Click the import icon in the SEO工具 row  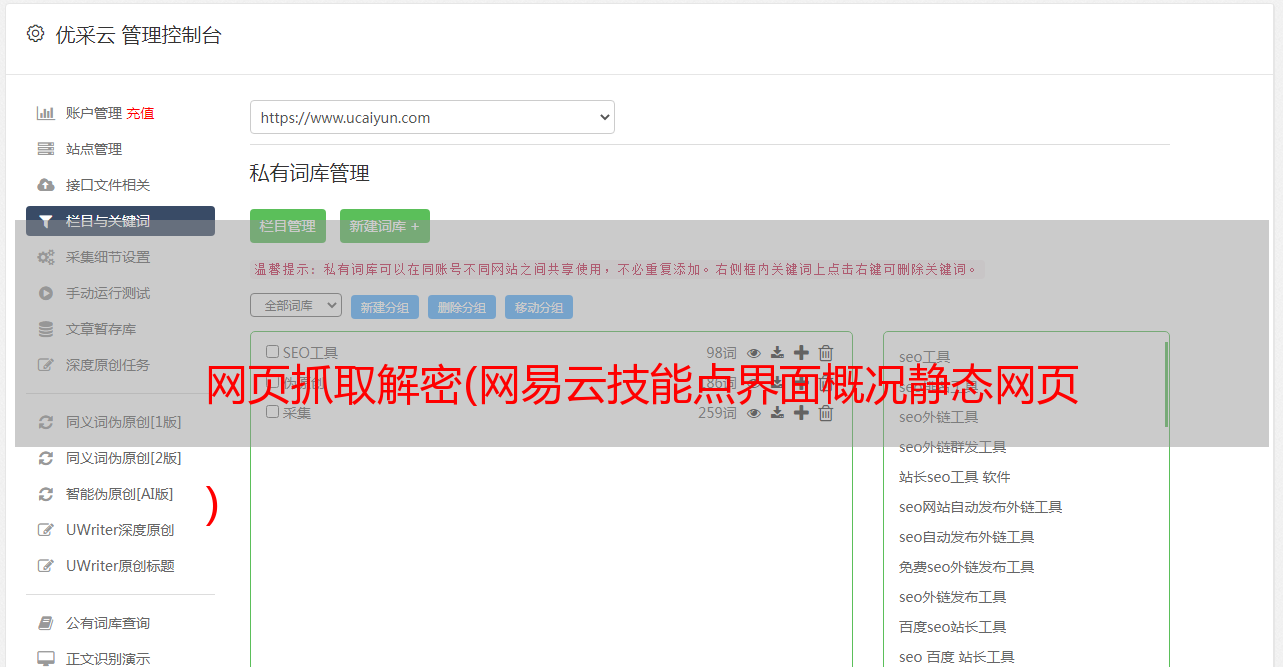click(777, 353)
